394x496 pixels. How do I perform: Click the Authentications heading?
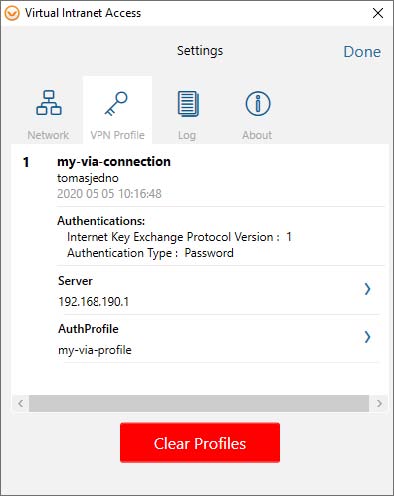point(101,221)
